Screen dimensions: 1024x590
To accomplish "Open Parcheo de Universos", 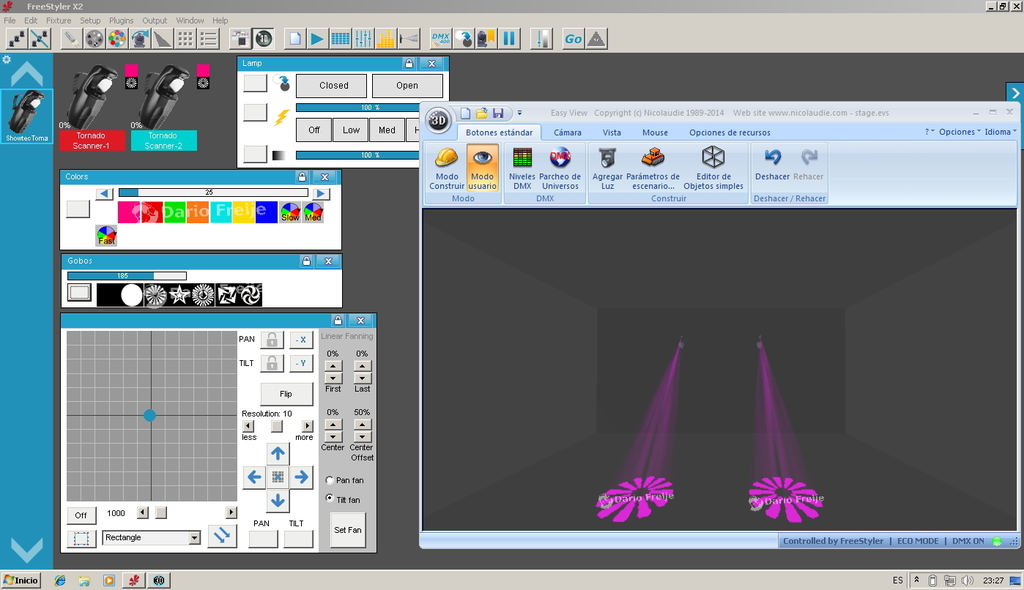I will (x=560, y=168).
